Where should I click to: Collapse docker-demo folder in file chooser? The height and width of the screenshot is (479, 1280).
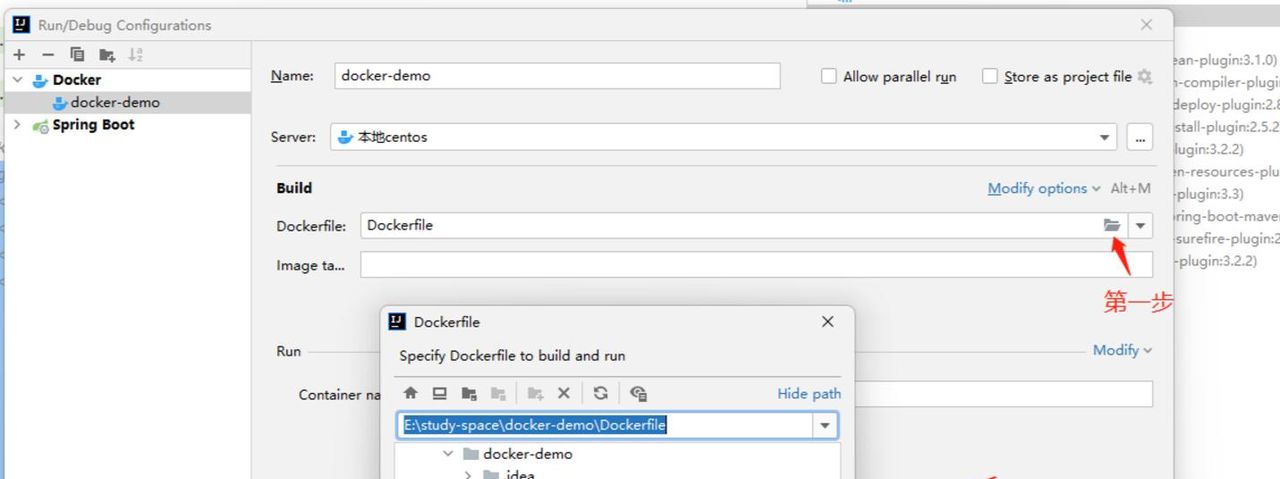[x=448, y=454]
